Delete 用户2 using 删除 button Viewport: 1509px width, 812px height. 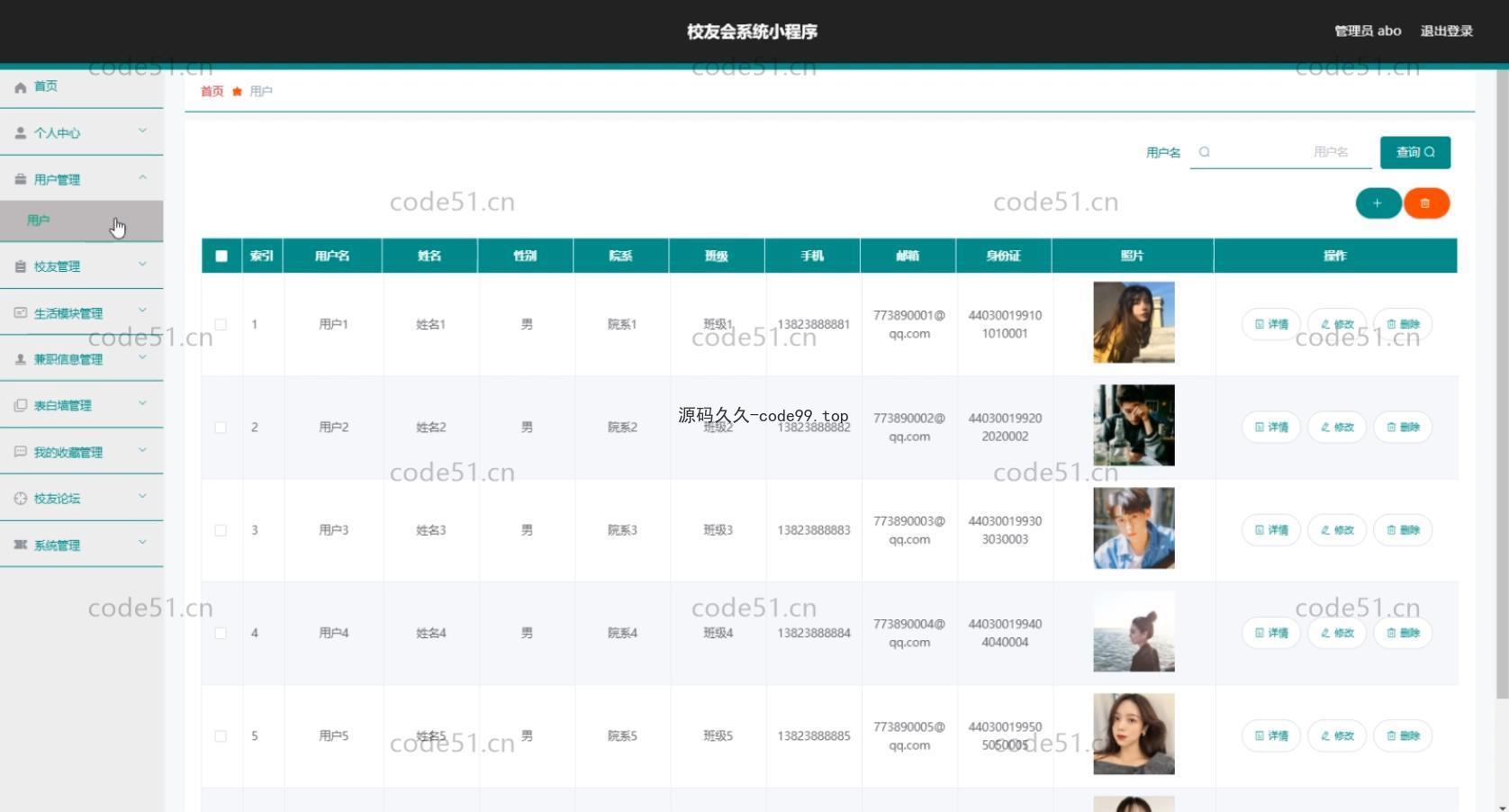[x=1403, y=427]
